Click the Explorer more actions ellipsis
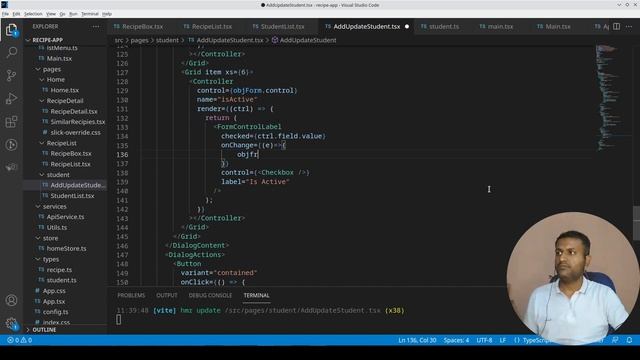 tap(96, 27)
